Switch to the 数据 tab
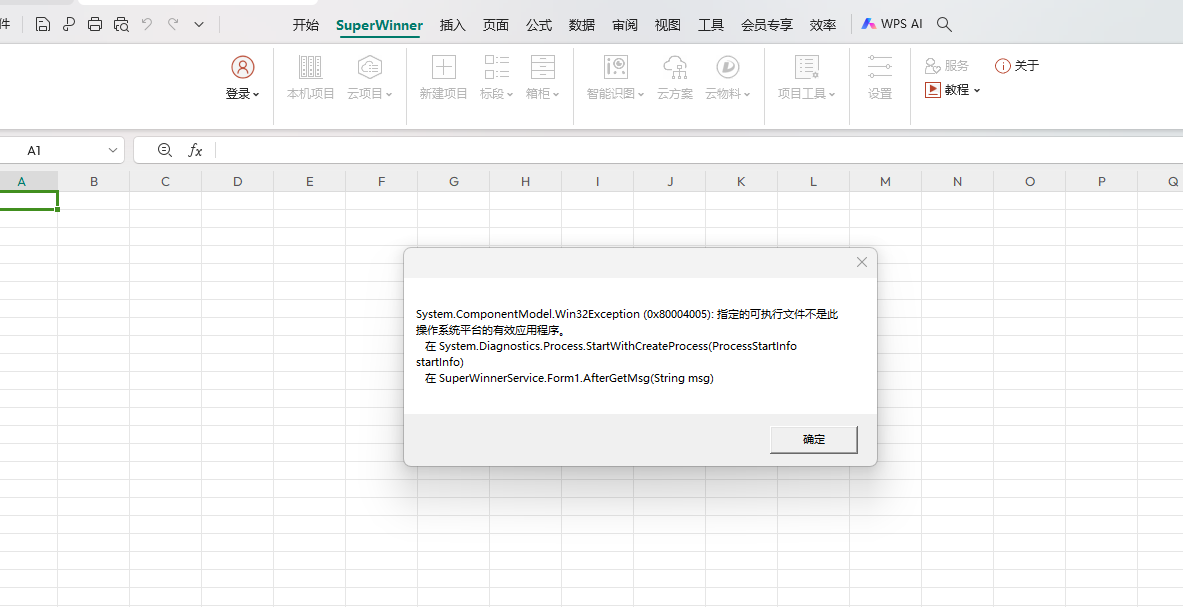The height and width of the screenshot is (607, 1183). pos(582,25)
